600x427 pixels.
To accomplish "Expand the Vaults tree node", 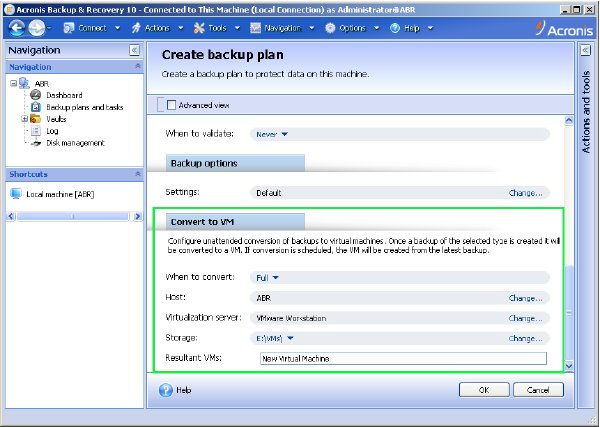I will tap(25, 119).
